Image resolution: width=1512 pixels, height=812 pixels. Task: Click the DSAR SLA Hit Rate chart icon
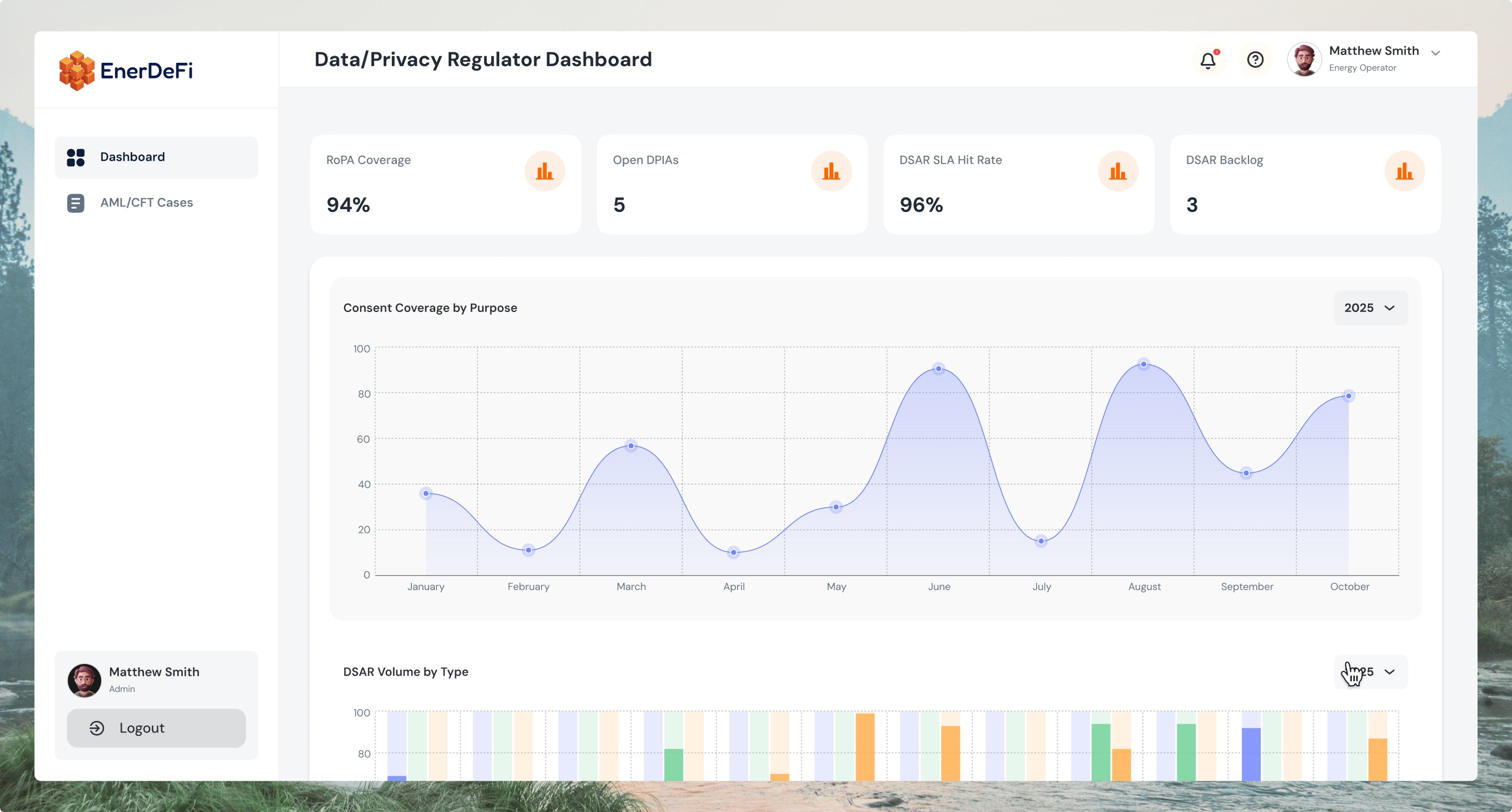[x=1117, y=171]
